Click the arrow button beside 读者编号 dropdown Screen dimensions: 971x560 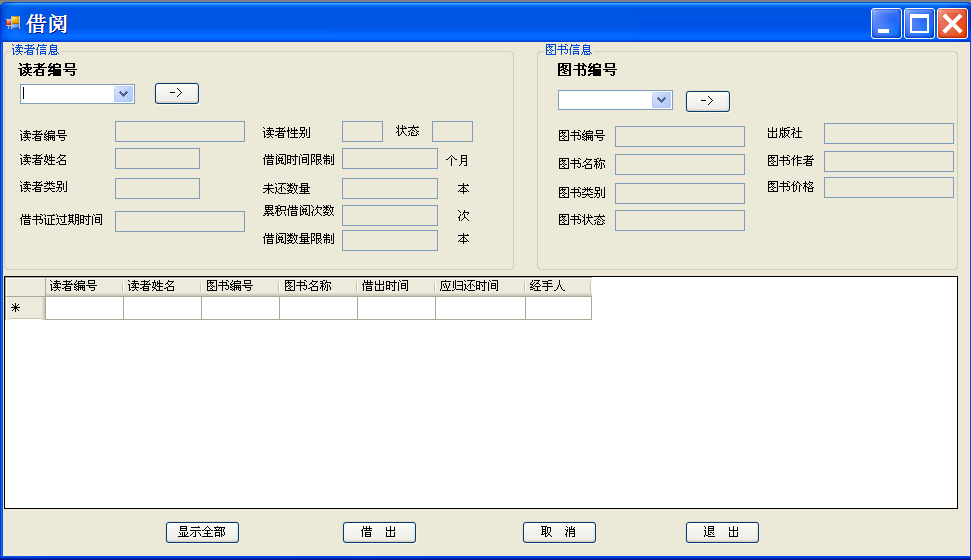(x=176, y=94)
